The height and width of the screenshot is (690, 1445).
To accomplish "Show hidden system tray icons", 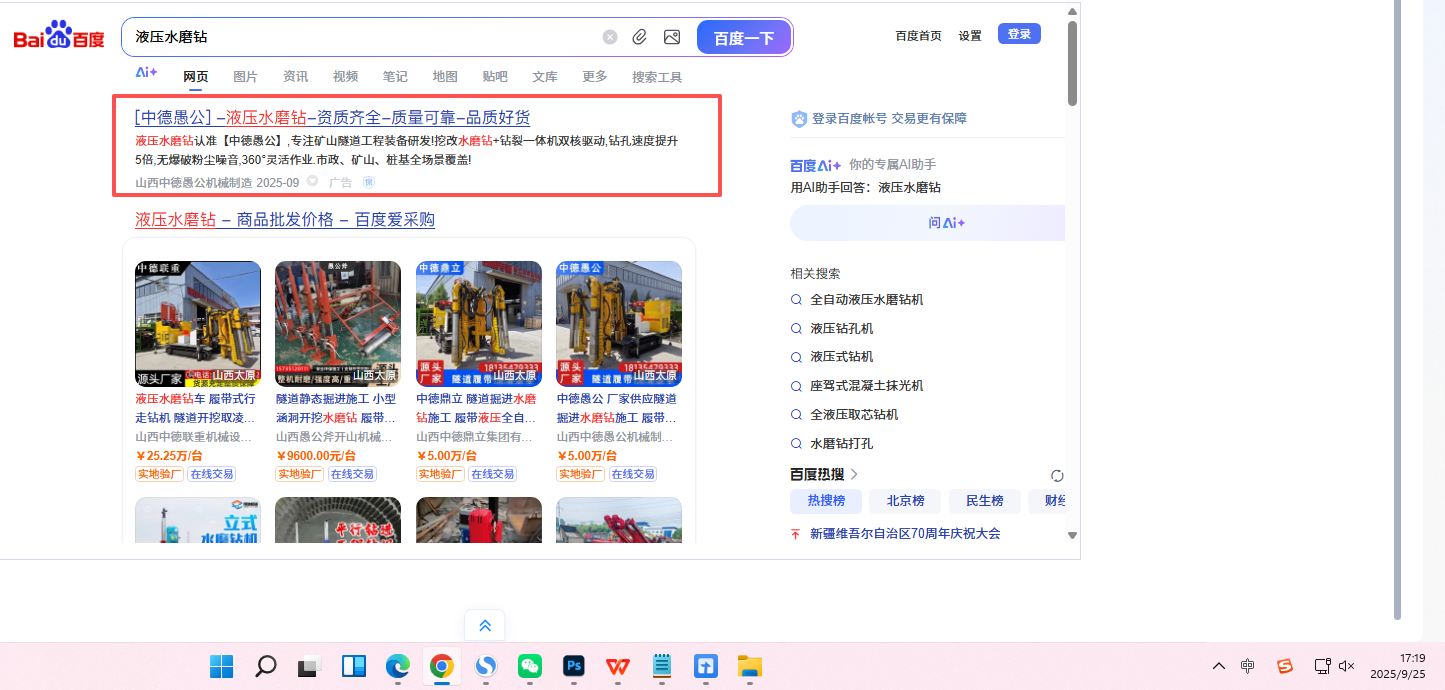I will 1218,666.
